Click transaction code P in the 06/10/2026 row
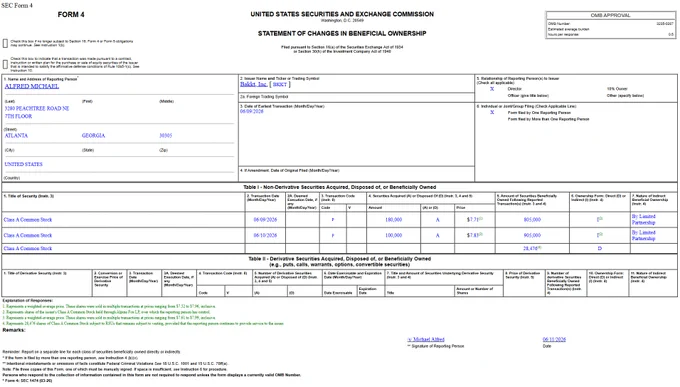The image size is (680, 387). coord(333,236)
